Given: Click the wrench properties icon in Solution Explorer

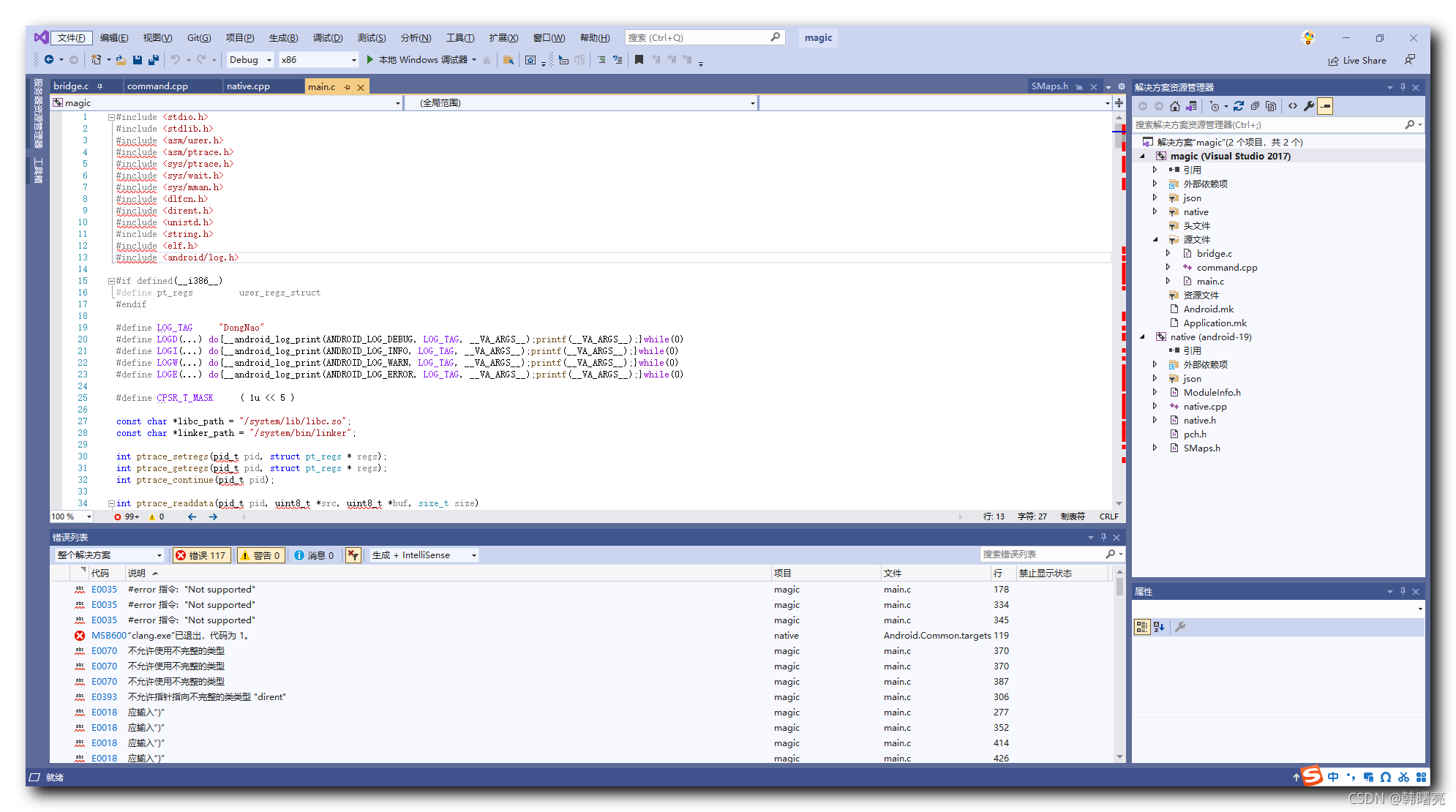Looking at the screenshot, I should click(1309, 106).
